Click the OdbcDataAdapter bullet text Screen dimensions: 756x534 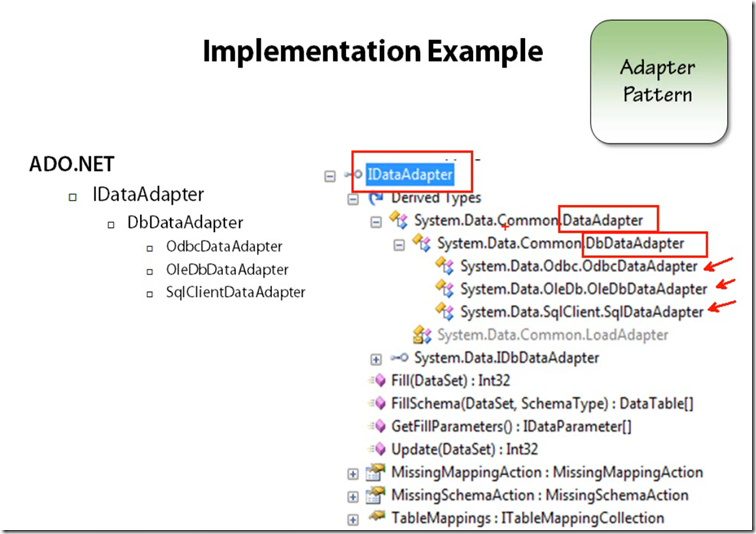click(224, 246)
